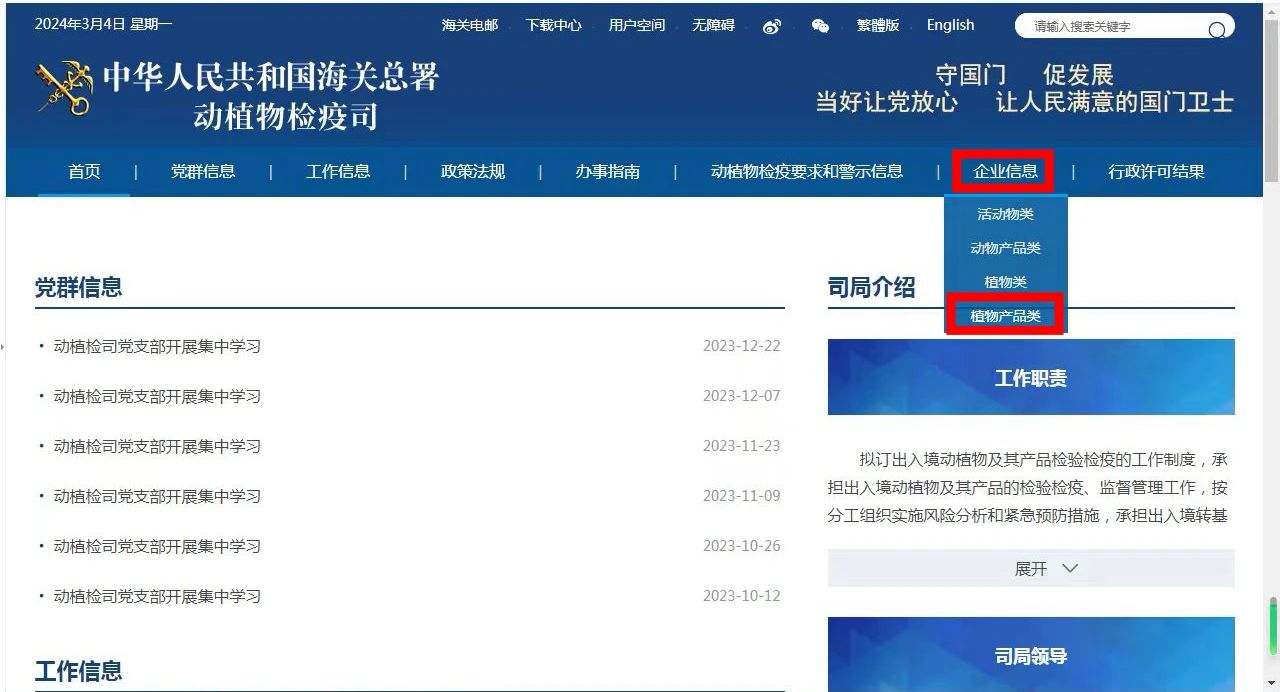
Task: Click the search magnifier icon
Action: [1216, 29]
